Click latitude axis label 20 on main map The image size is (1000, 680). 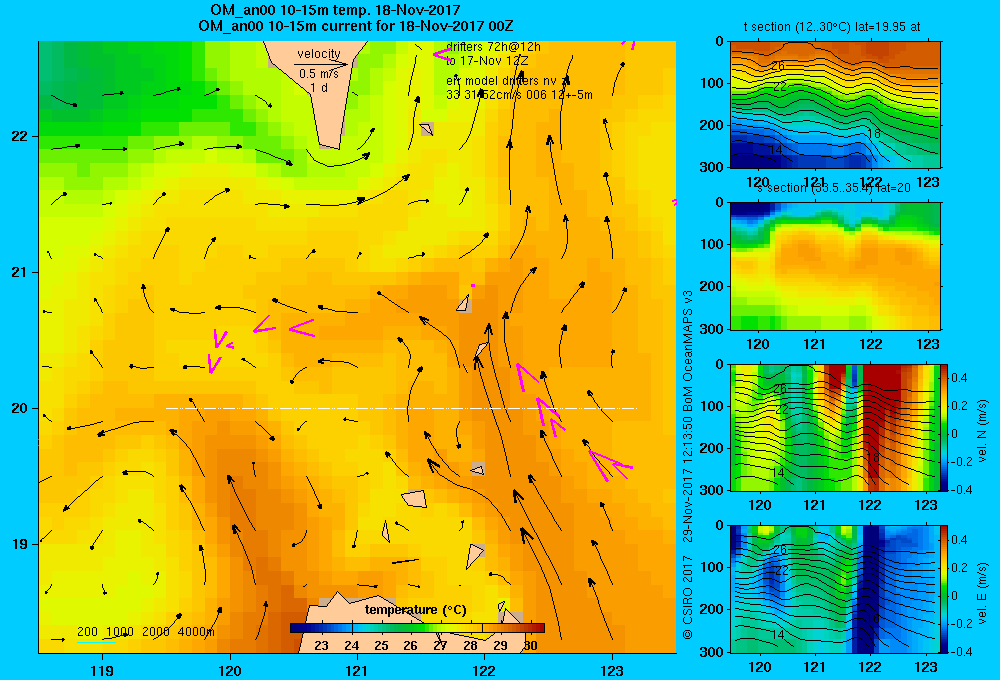20,408
